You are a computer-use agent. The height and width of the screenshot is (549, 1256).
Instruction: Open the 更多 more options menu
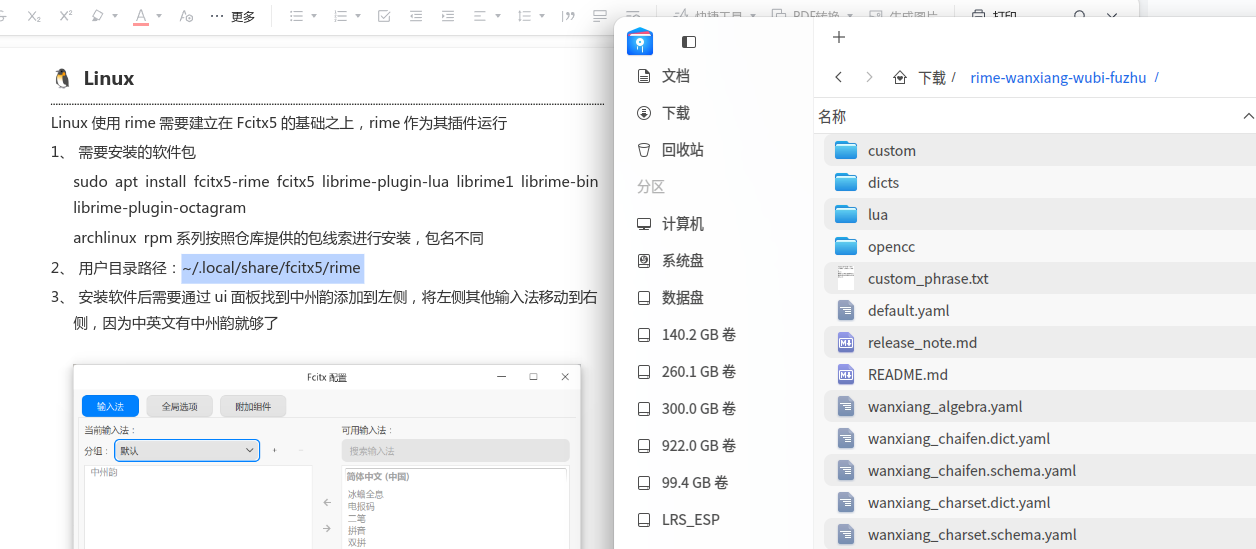(x=233, y=16)
